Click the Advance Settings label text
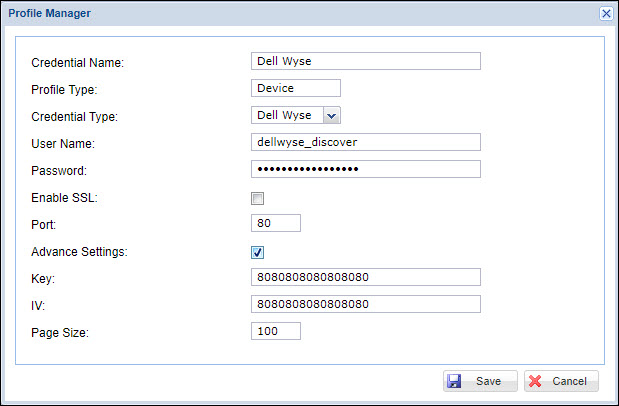Viewport: 619px width, 406px height. point(80,253)
